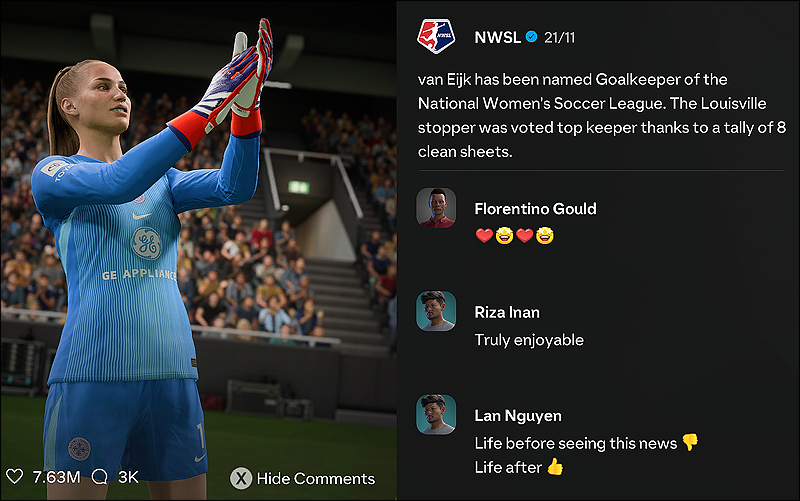Click the heart like icon
The width and height of the screenshot is (800, 501).
click(x=14, y=477)
